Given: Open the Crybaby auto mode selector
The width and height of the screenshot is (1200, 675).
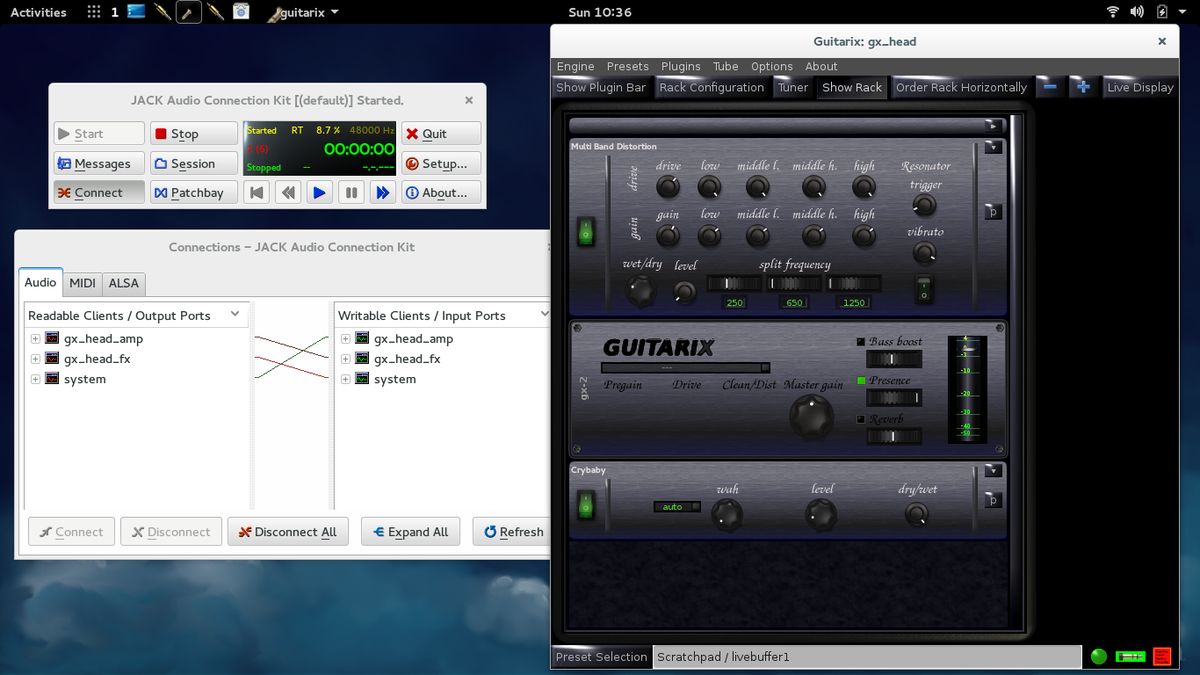Looking at the screenshot, I should click(x=677, y=507).
